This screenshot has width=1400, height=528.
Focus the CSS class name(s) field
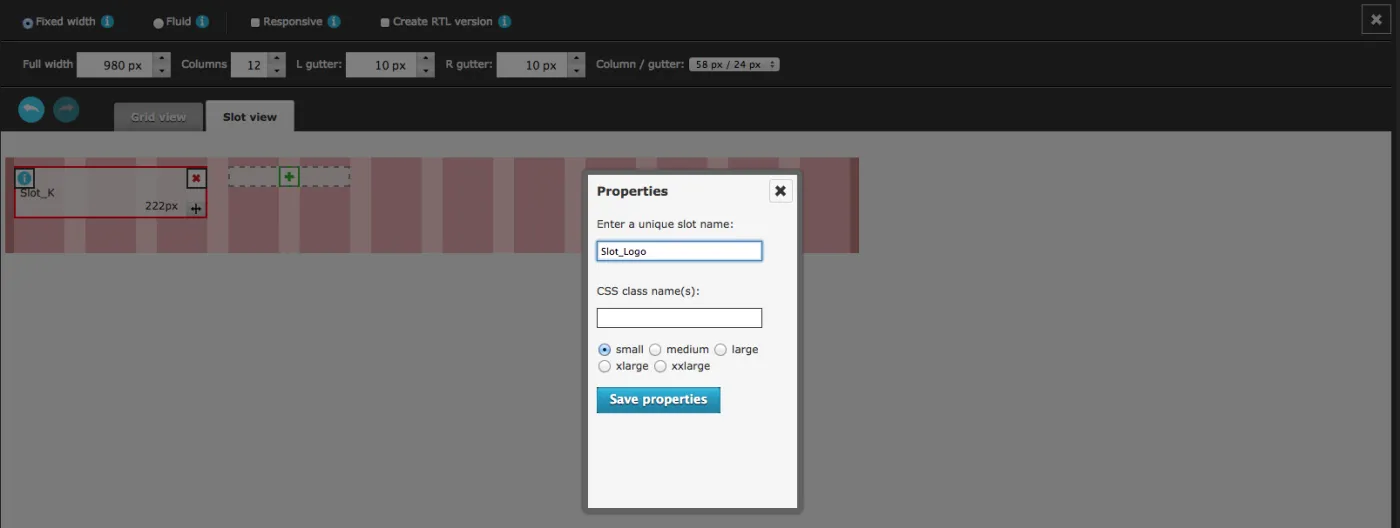tap(679, 318)
